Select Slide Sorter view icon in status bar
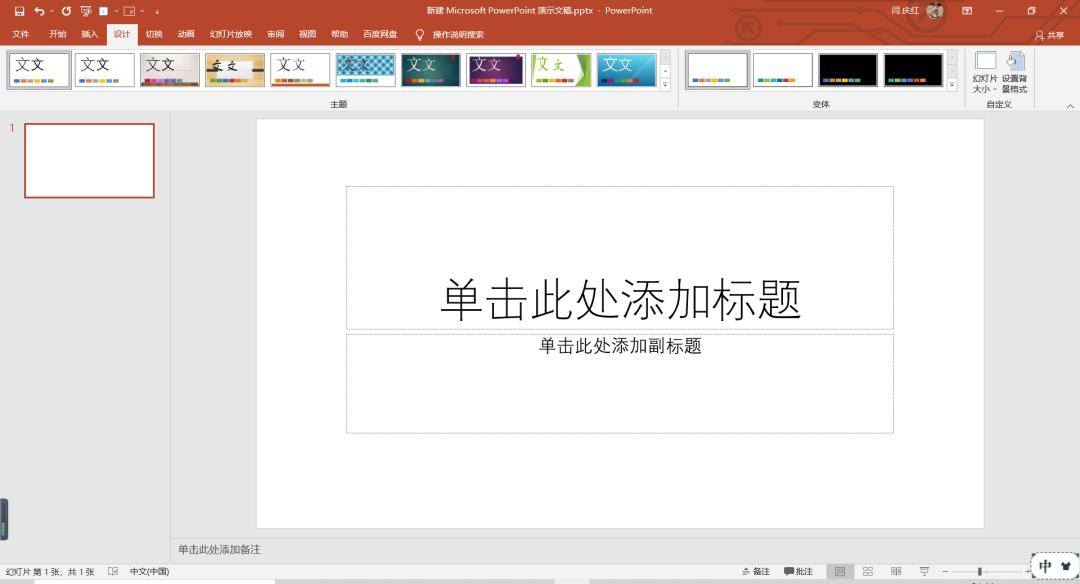 pyautogui.click(x=868, y=570)
